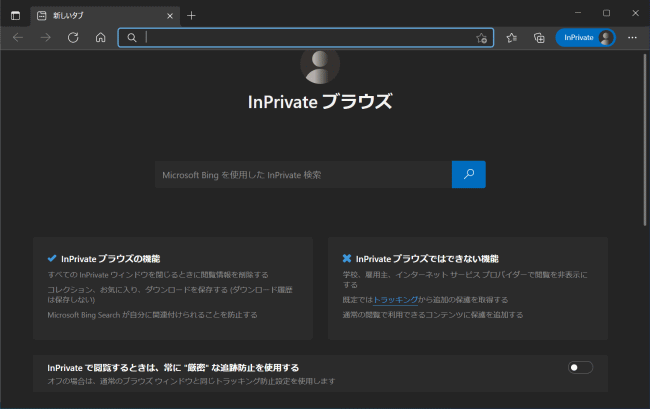Click the Microsoft Bing Search description line
This screenshot has width=650, height=409.
pos(152,315)
